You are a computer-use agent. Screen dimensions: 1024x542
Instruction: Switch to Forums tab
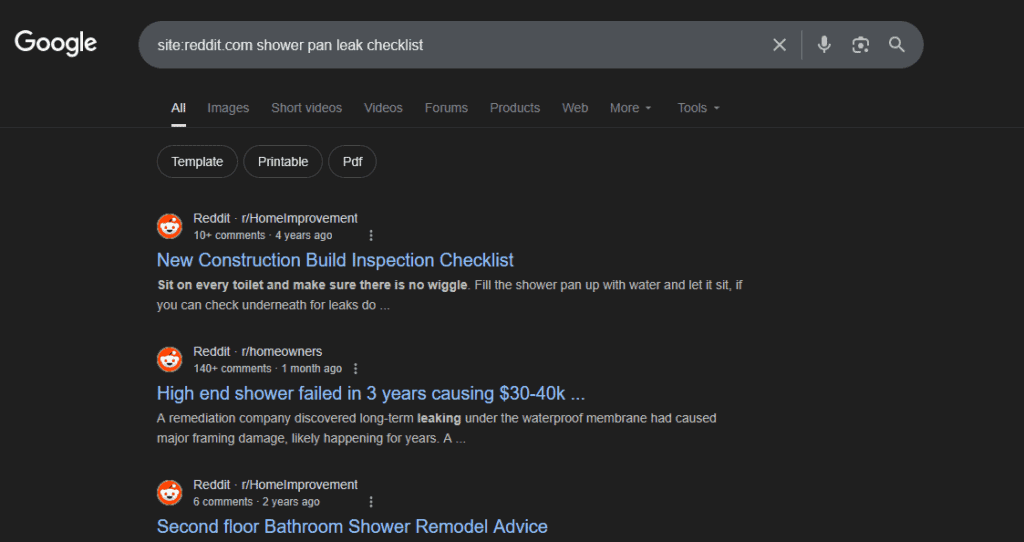(446, 108)
